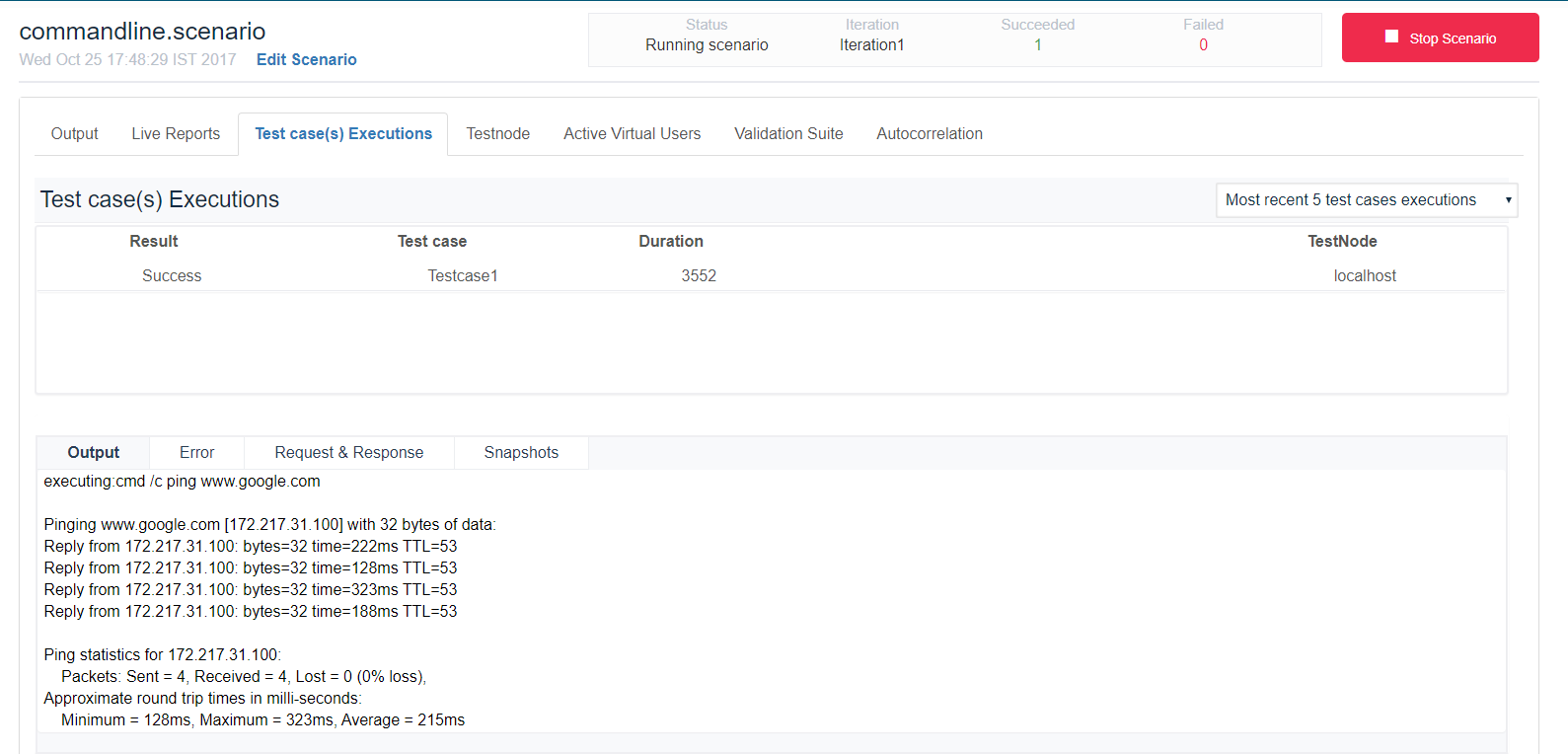
Task: Click the Failed count value
Action: (1203, 44)
